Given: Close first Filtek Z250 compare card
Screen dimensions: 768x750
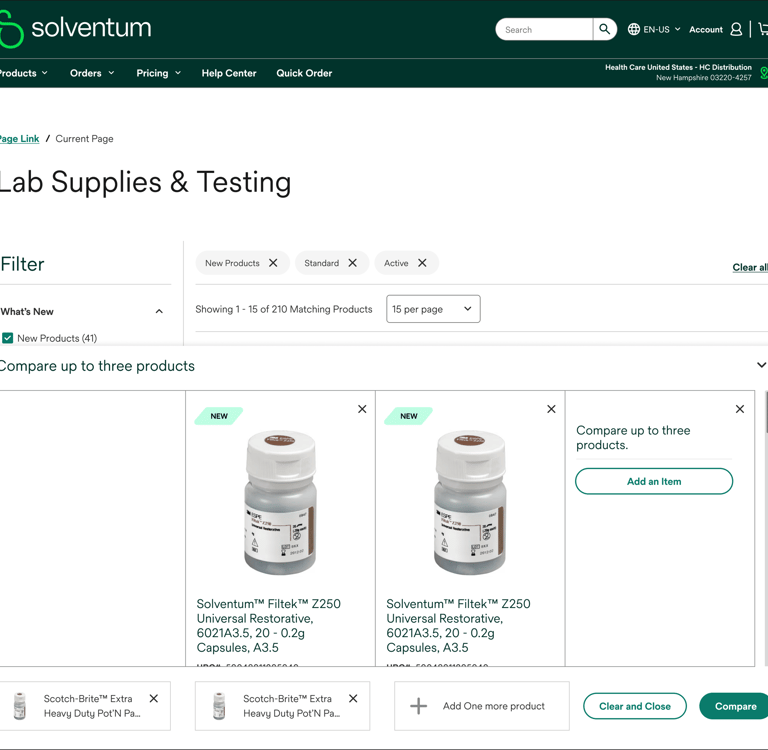Looking at the screenshot, I should [362, 409].
